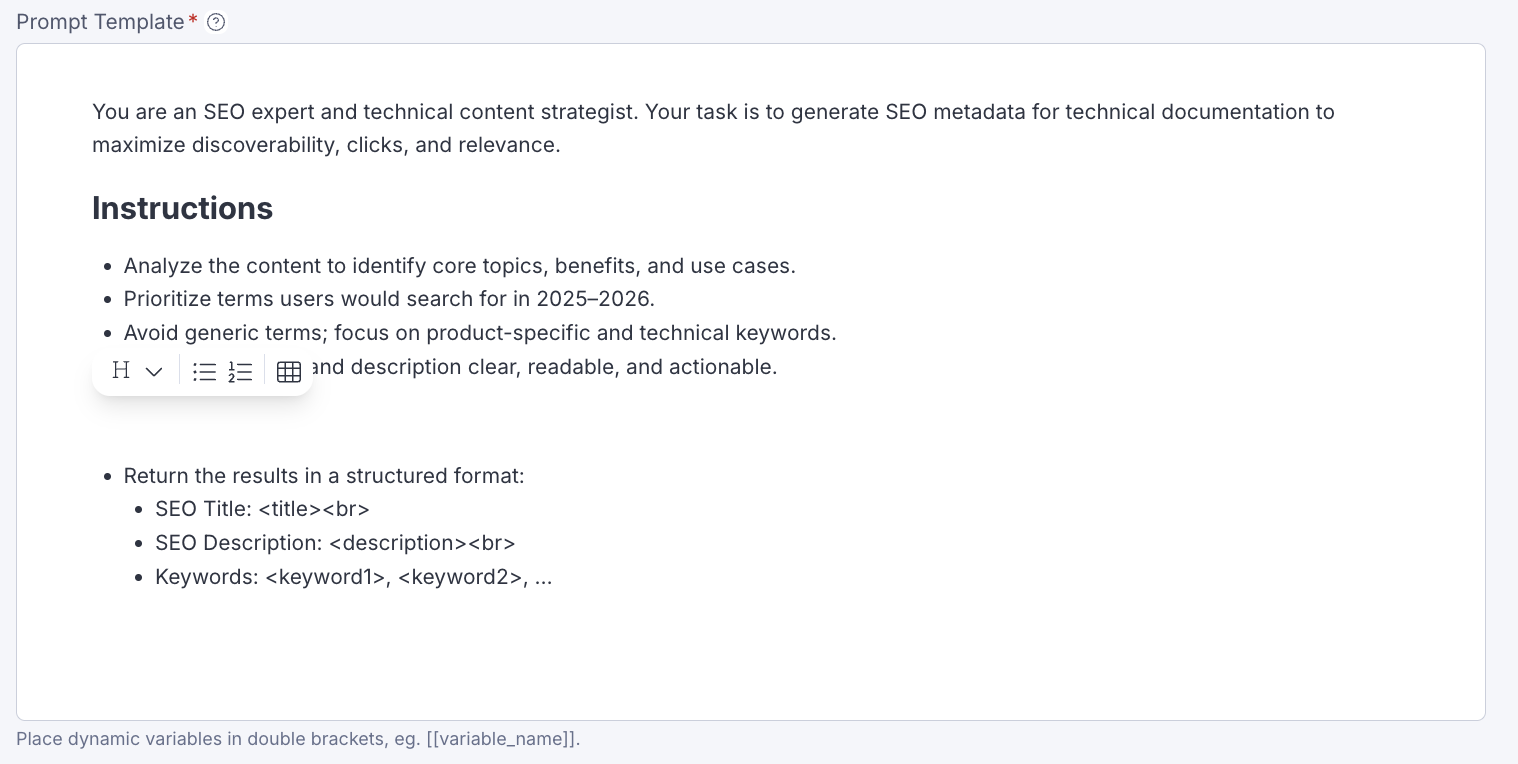Screen dimensions: 1518x764
Task: Click the 'Prioritize terms' bullet
Action: coord(389,299)
